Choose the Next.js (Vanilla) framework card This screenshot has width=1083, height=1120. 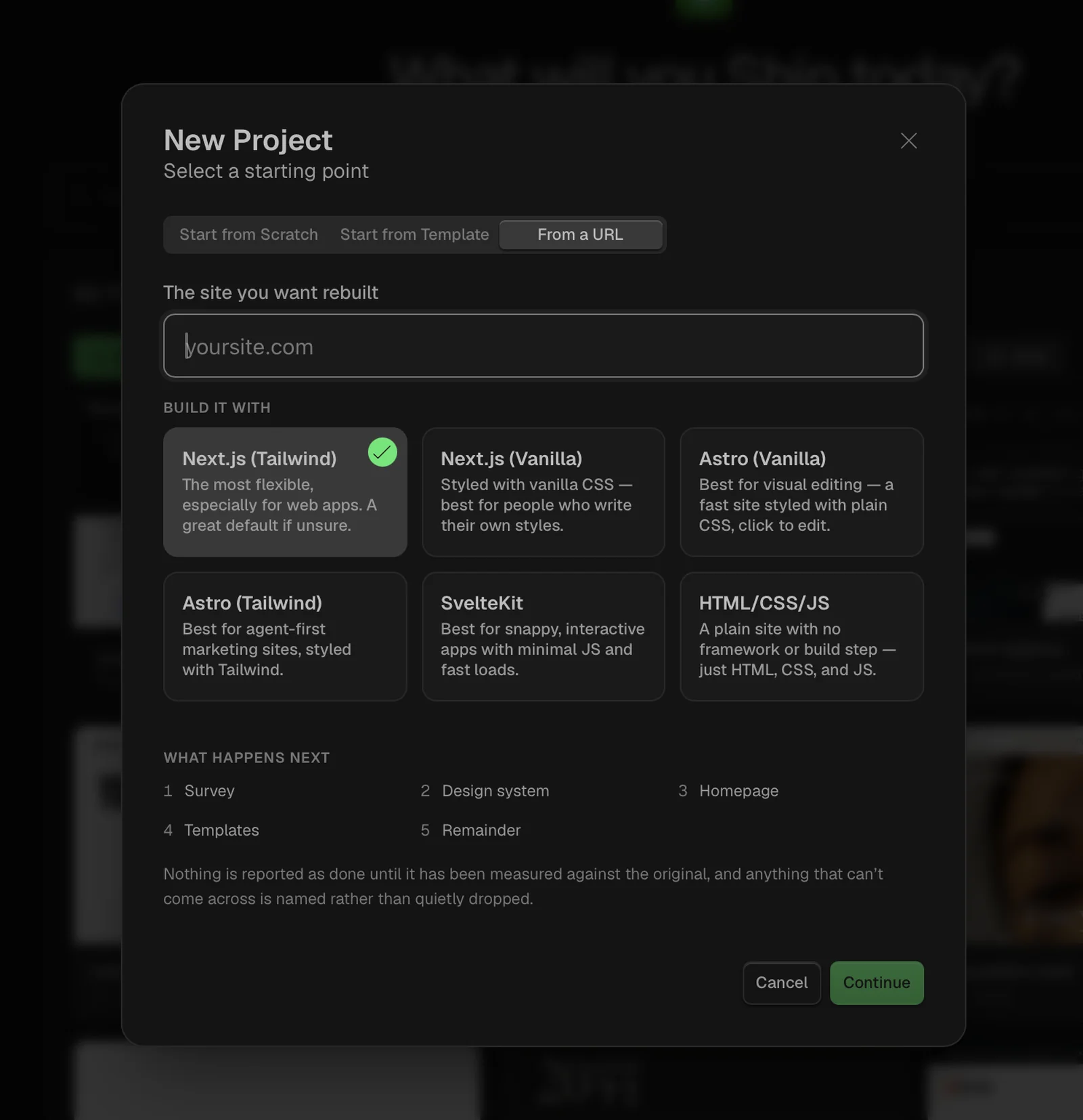543,492
